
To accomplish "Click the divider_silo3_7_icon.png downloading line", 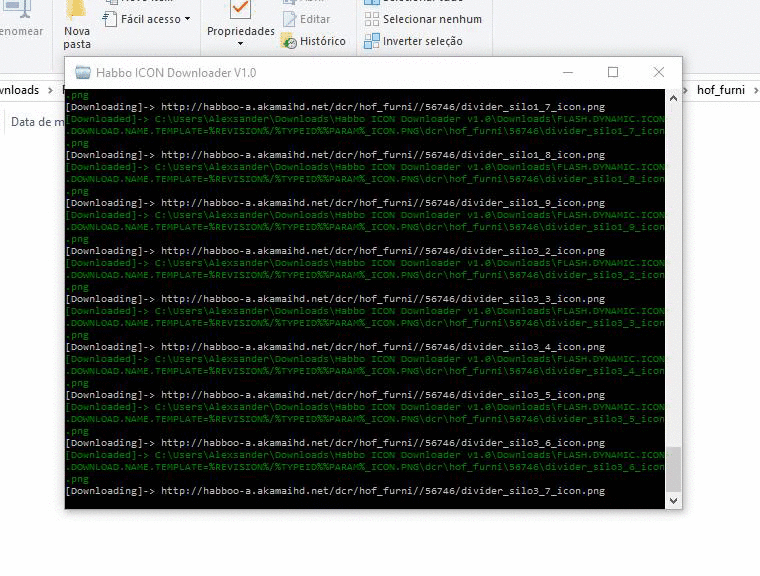I will 335,491.
